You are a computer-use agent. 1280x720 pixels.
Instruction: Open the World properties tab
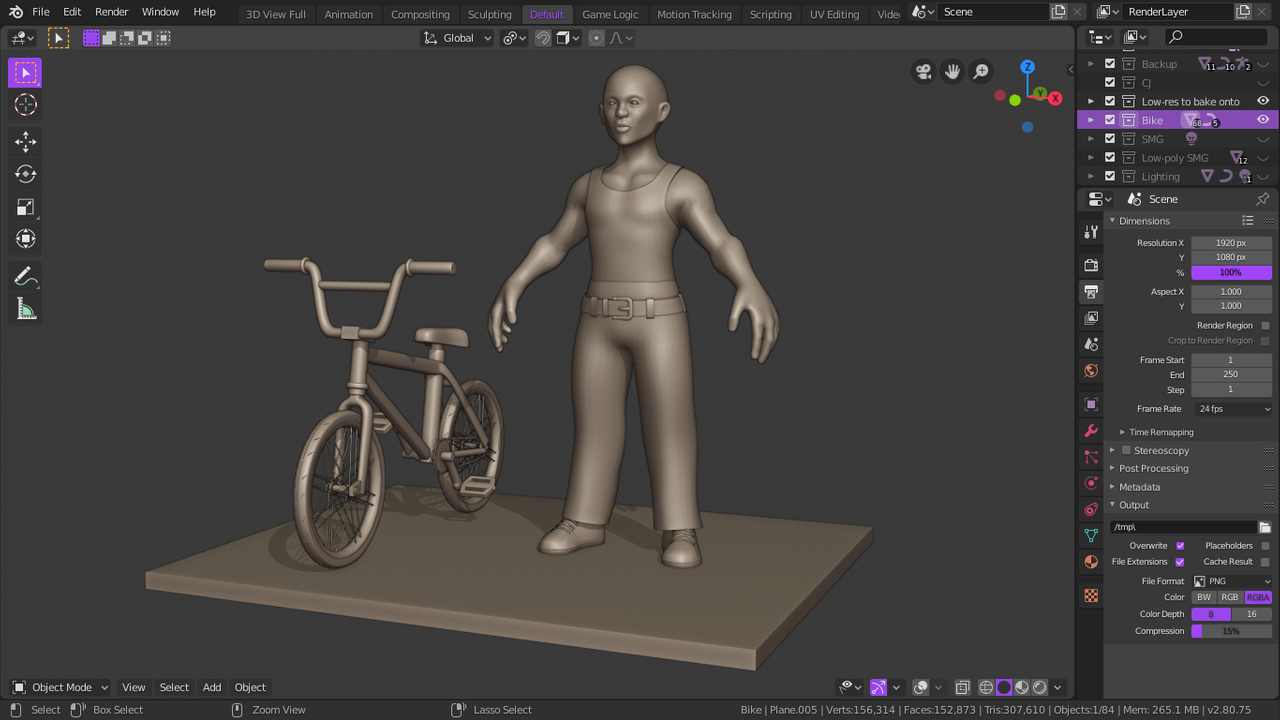(1091, 371)
